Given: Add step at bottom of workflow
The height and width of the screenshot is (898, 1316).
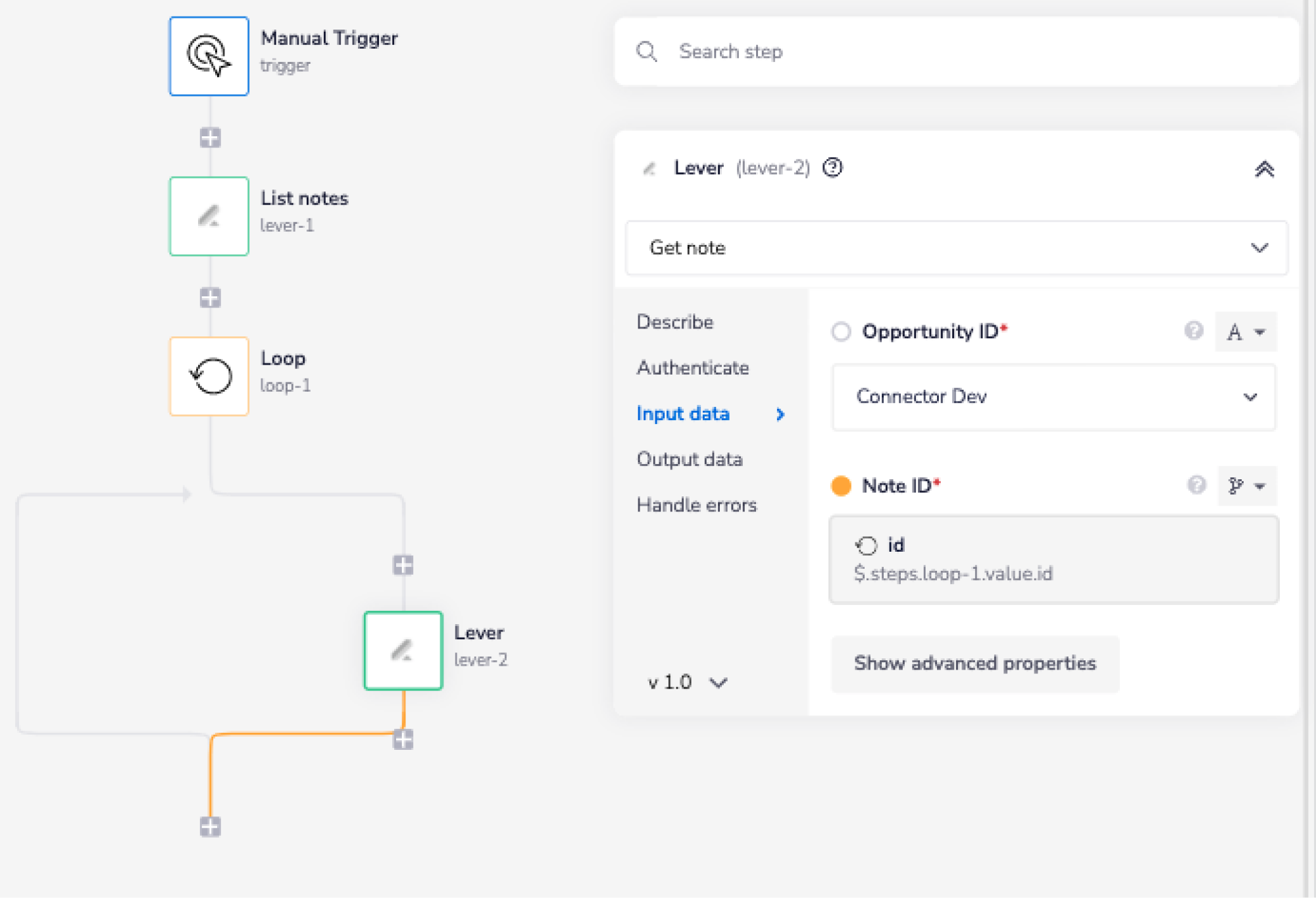Looking at the screenshot, I should tap(210, 826).
